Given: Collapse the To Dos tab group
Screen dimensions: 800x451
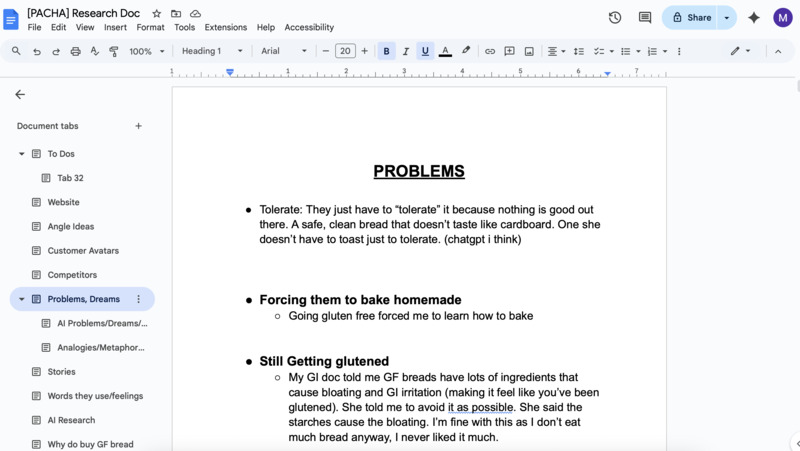Looking at the screenshot, I should [x=21, y=154].
